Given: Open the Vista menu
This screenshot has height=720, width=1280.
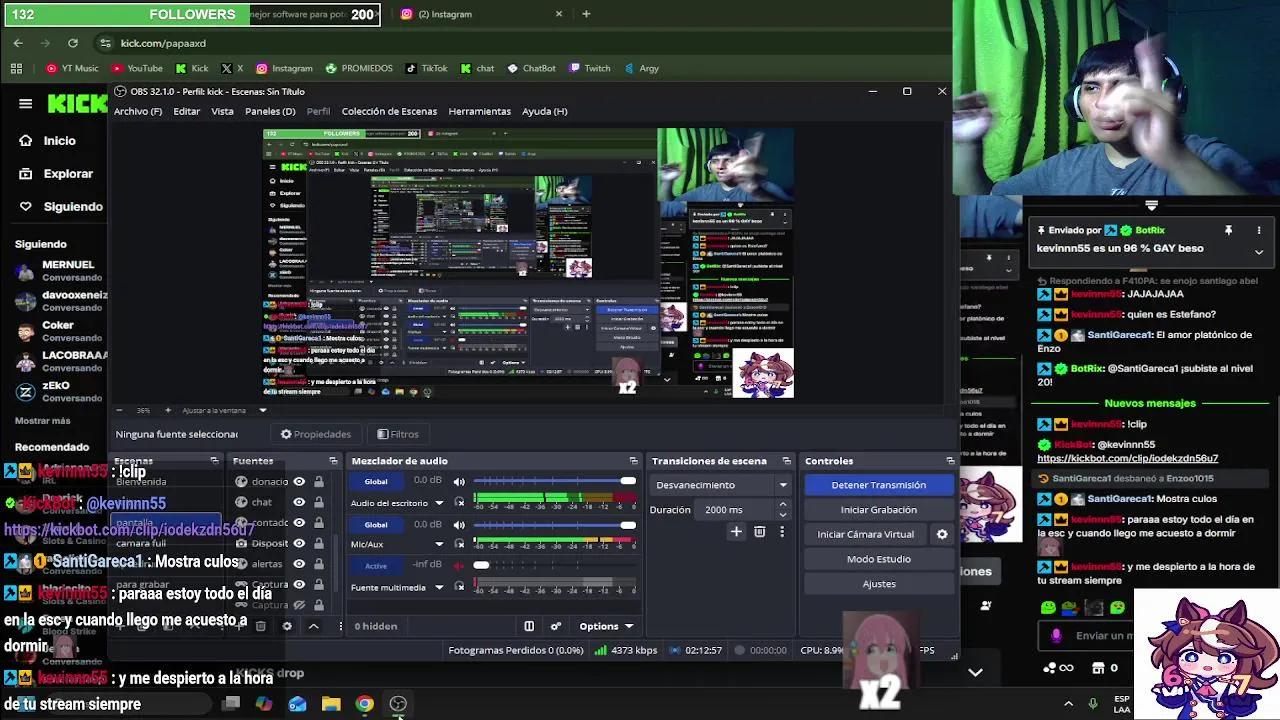Looking at the screenshot, I should (x=222, y=111).
